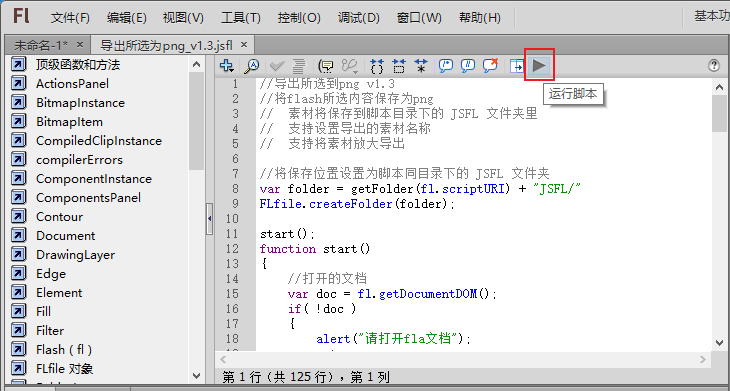Open the Debug options stethoscope icon

tap(350, 67)
